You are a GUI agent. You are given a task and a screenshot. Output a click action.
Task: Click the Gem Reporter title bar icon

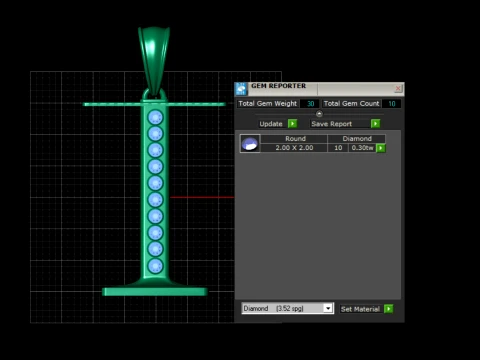pyautogui.click(x=241, y=89)
